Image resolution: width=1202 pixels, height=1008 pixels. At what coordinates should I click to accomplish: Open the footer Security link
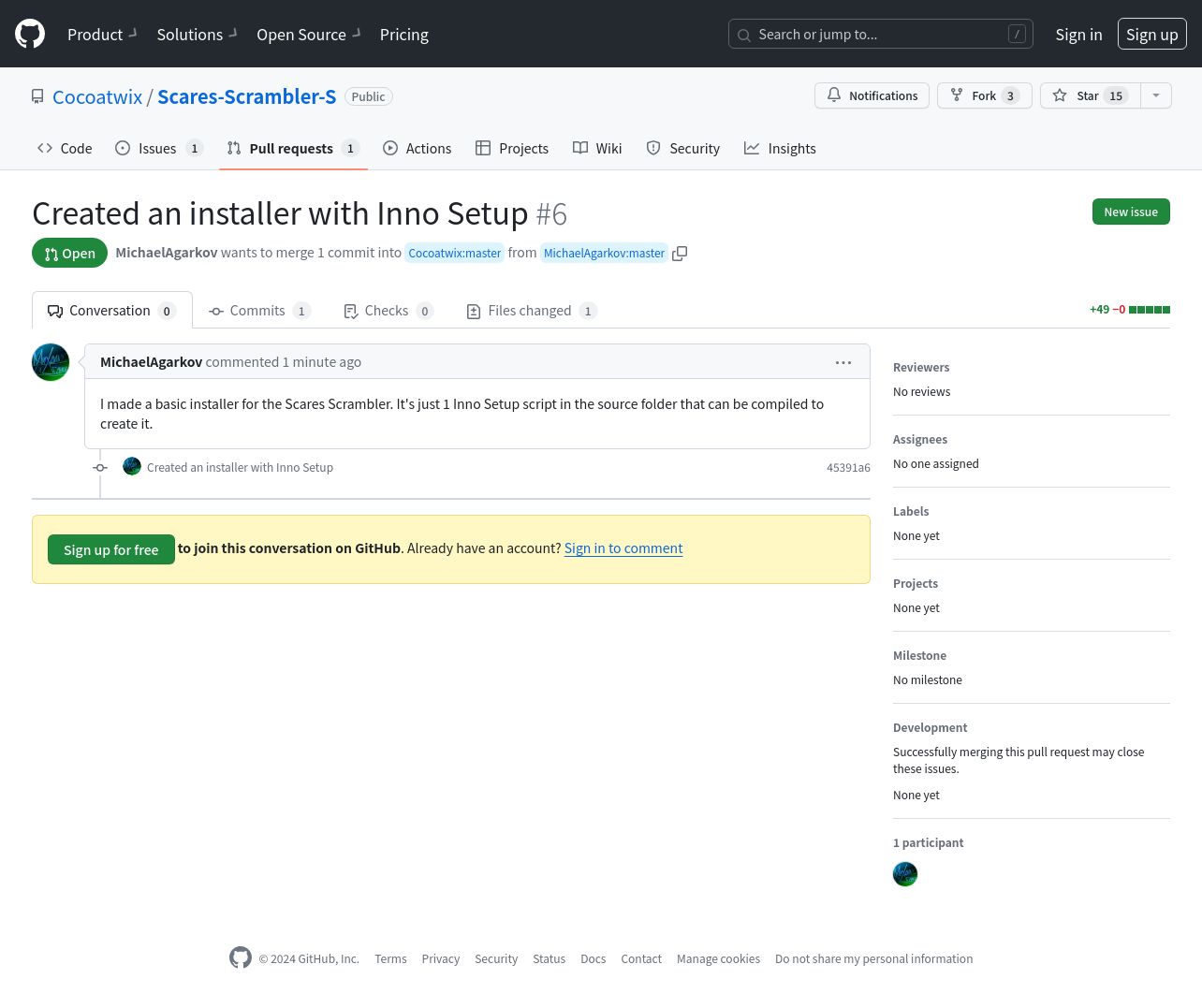point(496,959)
